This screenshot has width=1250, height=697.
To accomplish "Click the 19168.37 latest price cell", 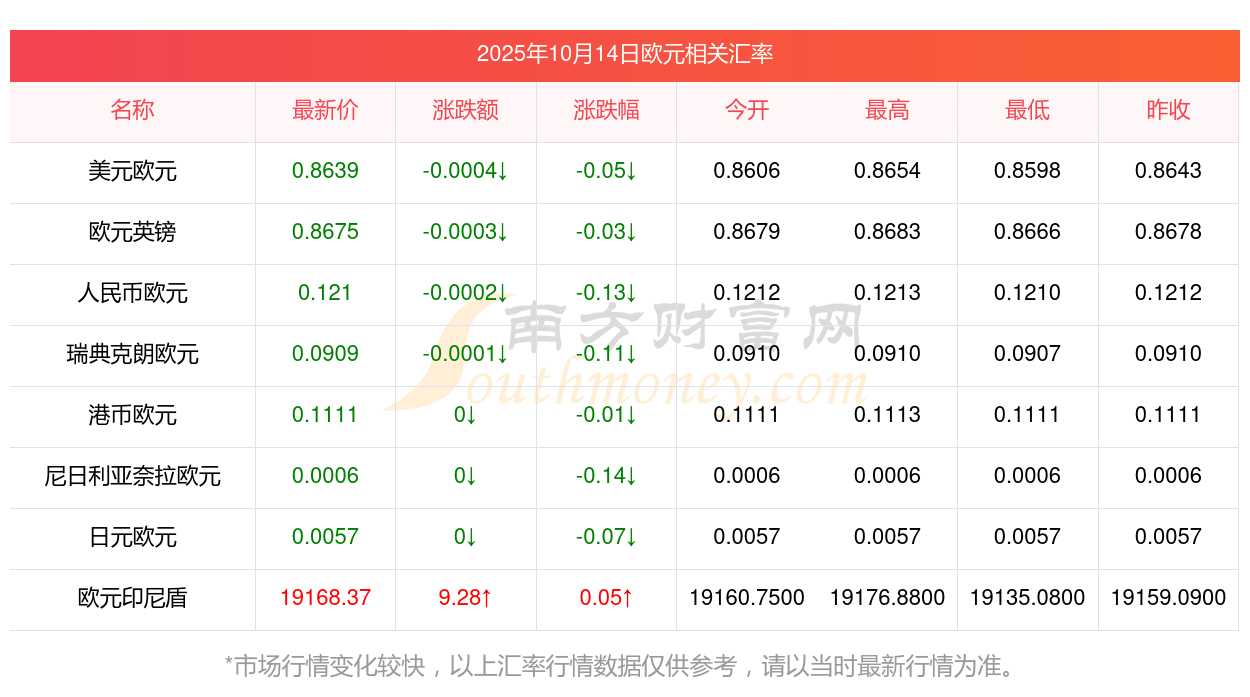I will point(325,599).
